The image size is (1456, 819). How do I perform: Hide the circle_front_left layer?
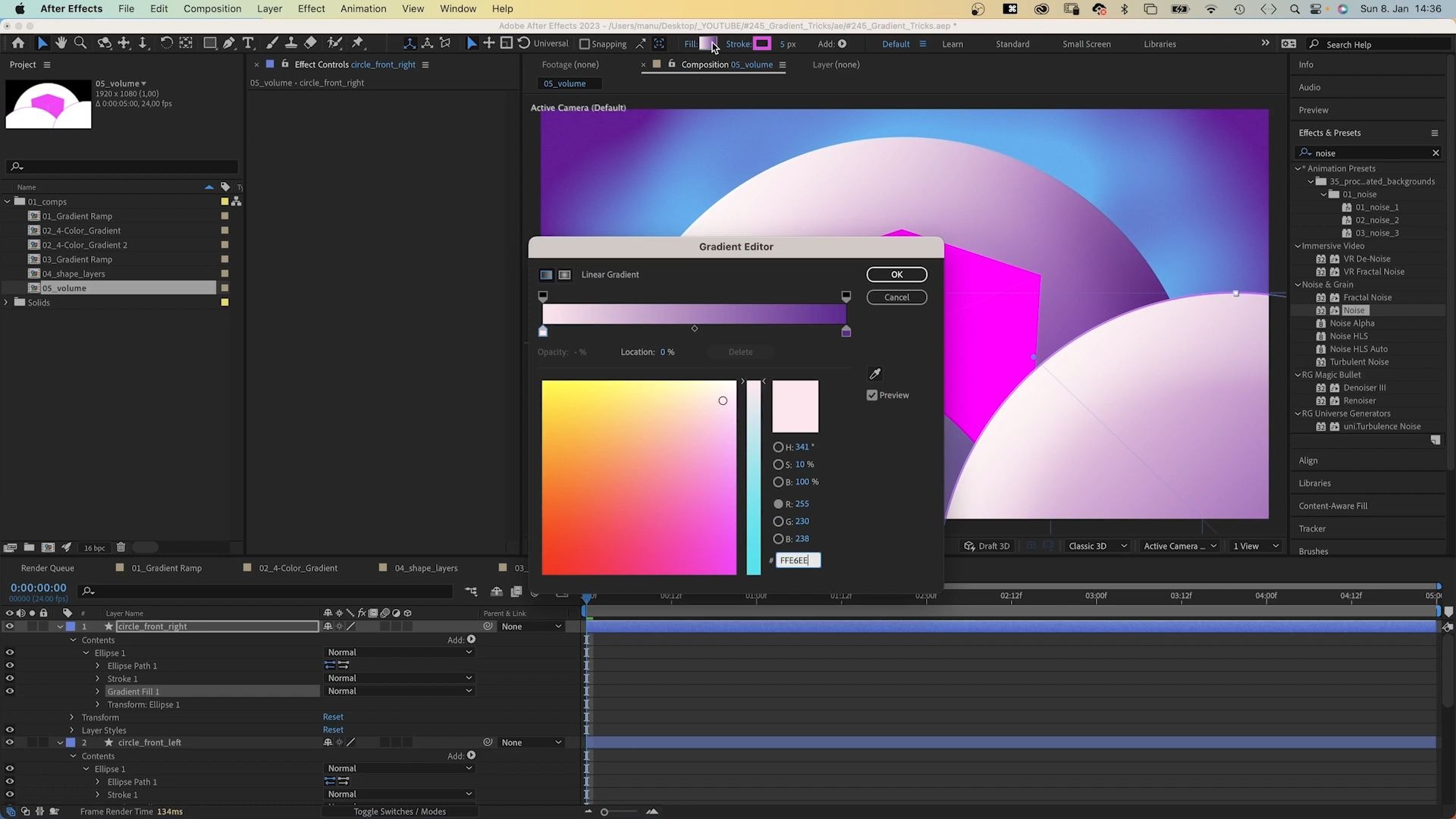[9, 742]
